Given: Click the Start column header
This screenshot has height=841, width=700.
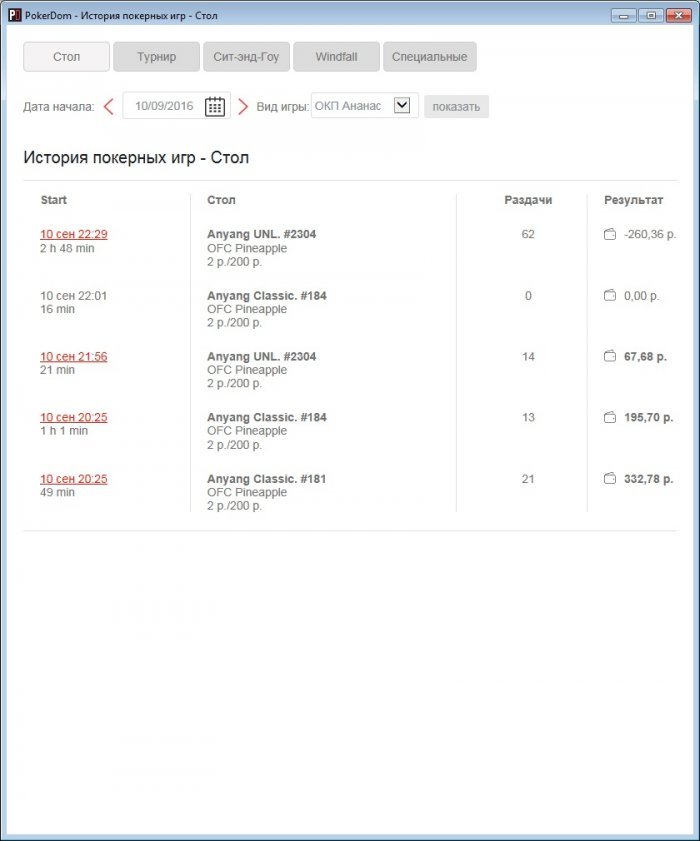Looking at the screenshot, I should (x=54, y=200).
